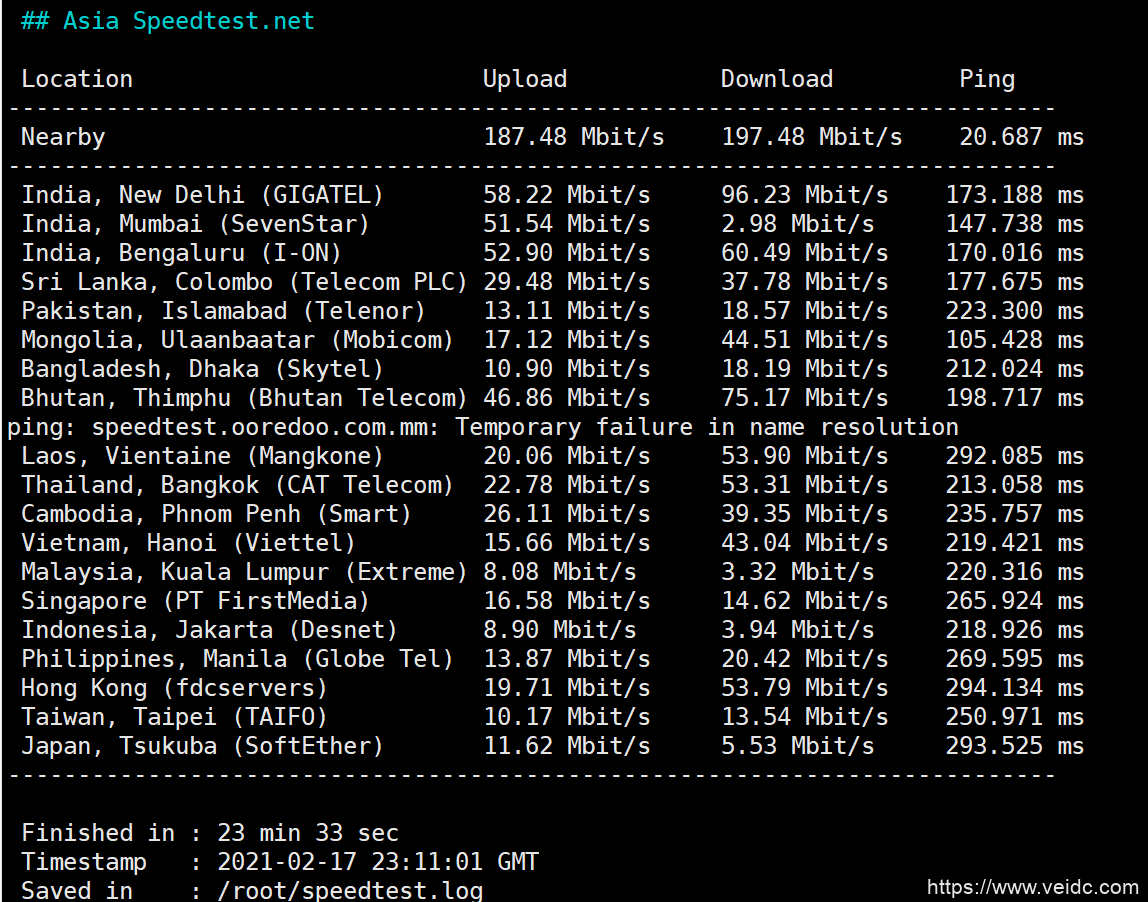Click 'Bangladesh, Dhaka (Skytel)' location
Viewport: 1148px width, 902px height.
(202, 369)
